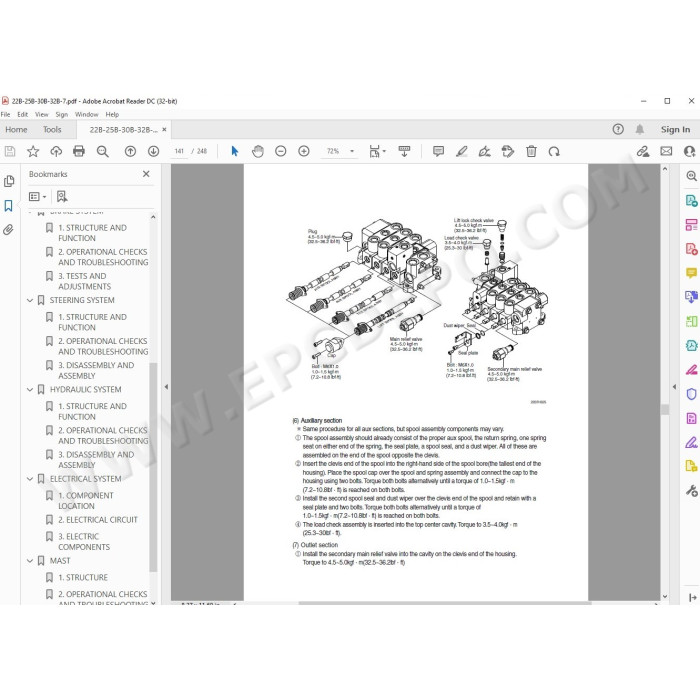Open the Sign menu

coord(62,114)
